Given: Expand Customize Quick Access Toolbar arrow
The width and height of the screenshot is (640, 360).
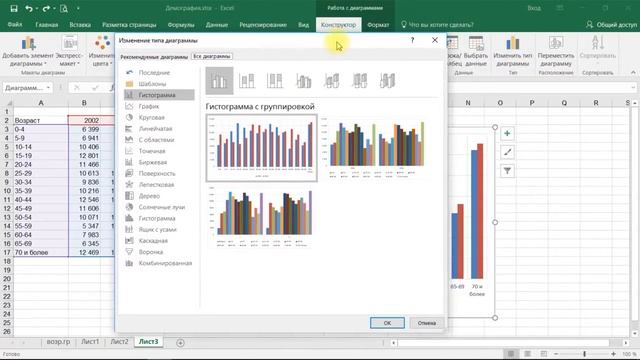Looking at the screenshot, I should [x=78, y=8].
